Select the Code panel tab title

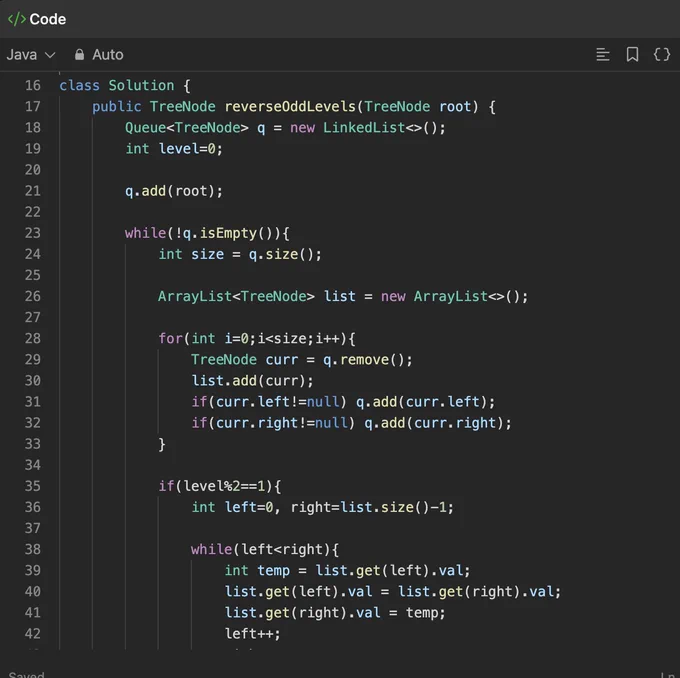click(x=48, y=19)
